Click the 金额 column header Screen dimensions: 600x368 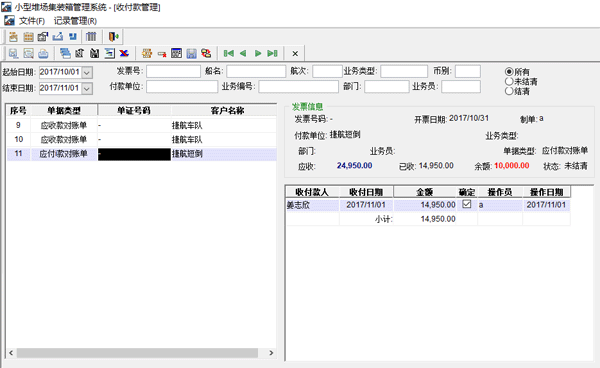click(425, 192)
